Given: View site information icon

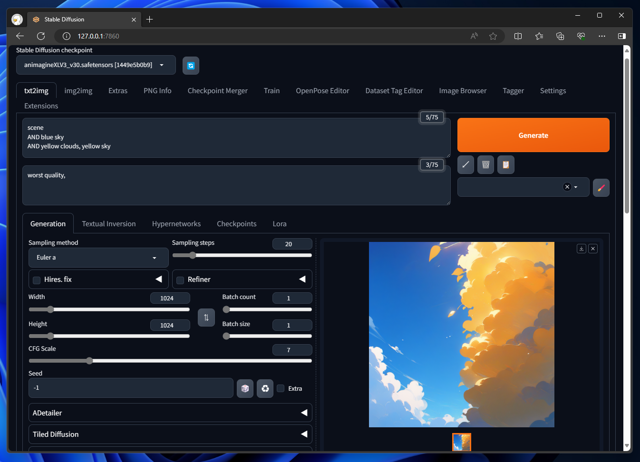Looking at the screenshot, I should (66, 36).
